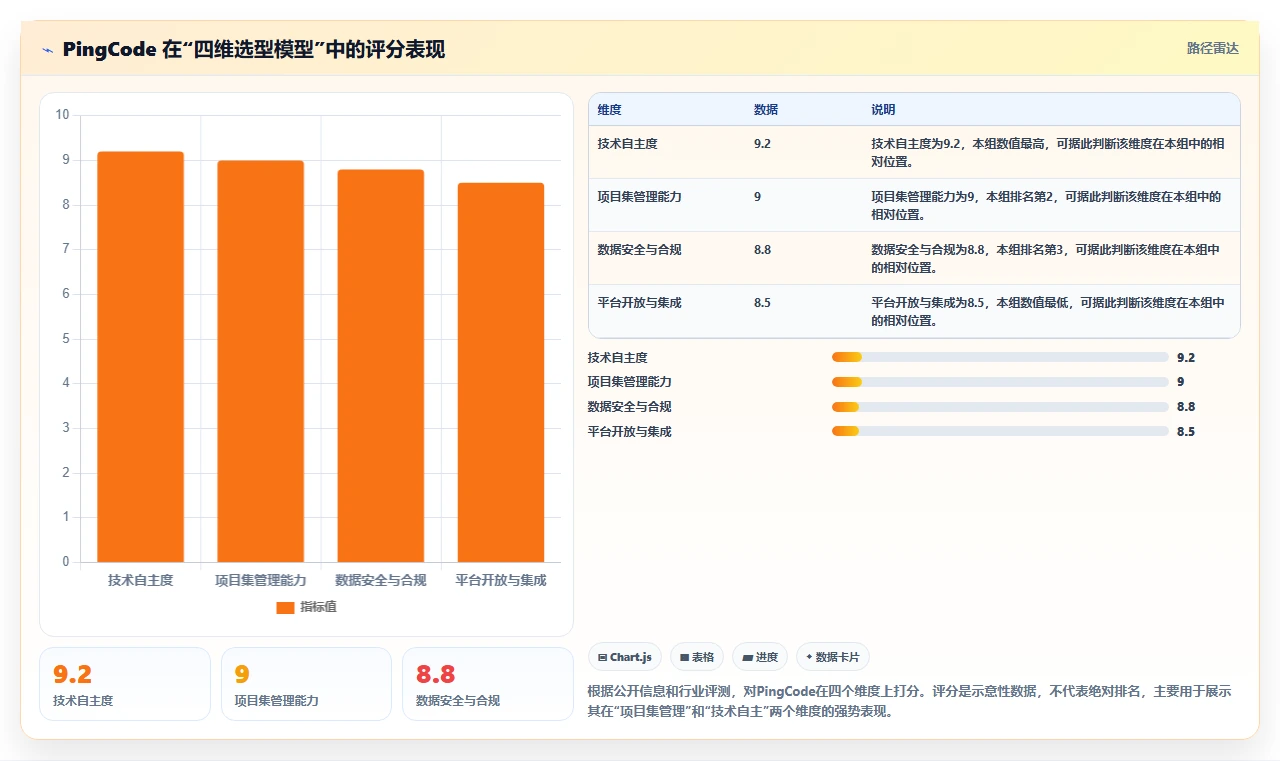Click the 技术自主度 bar in chart
The height and width of the screenshot is (761, 1280).
click(x=140, y=357)
